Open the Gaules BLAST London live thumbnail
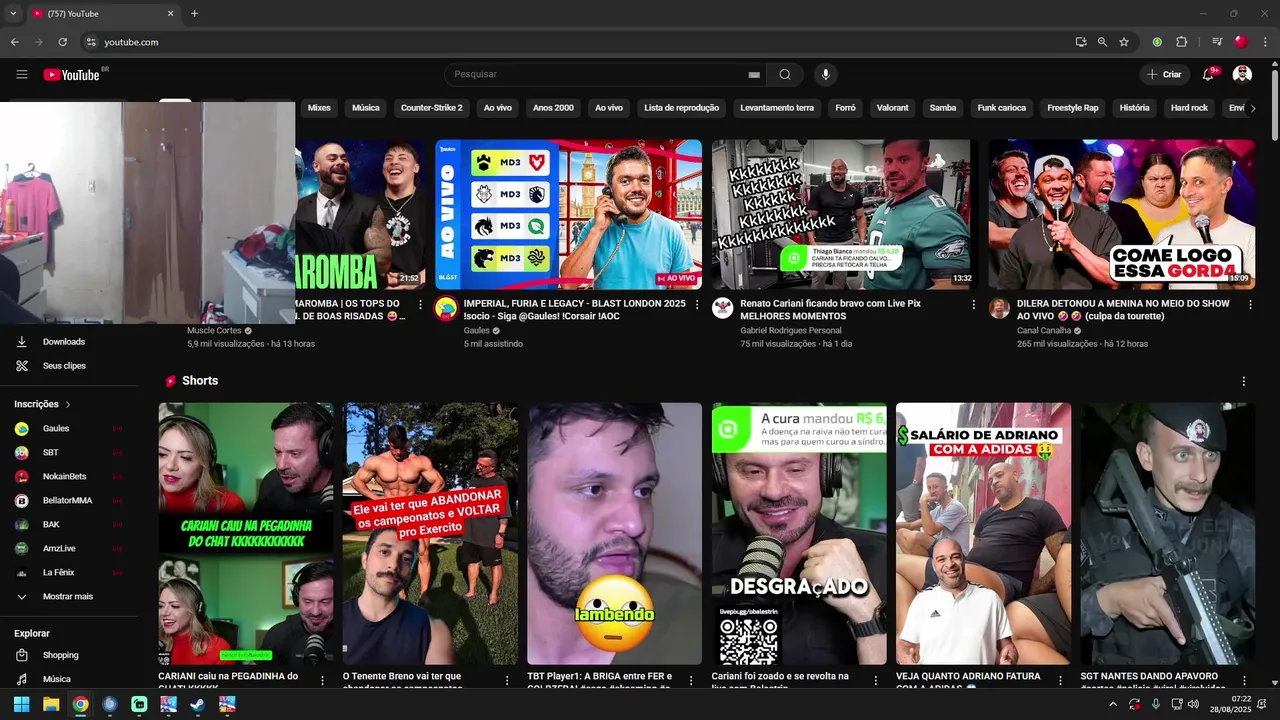The height and width of the screenshot is (720, 1280). pyautogui.click(x=568, y=214)
